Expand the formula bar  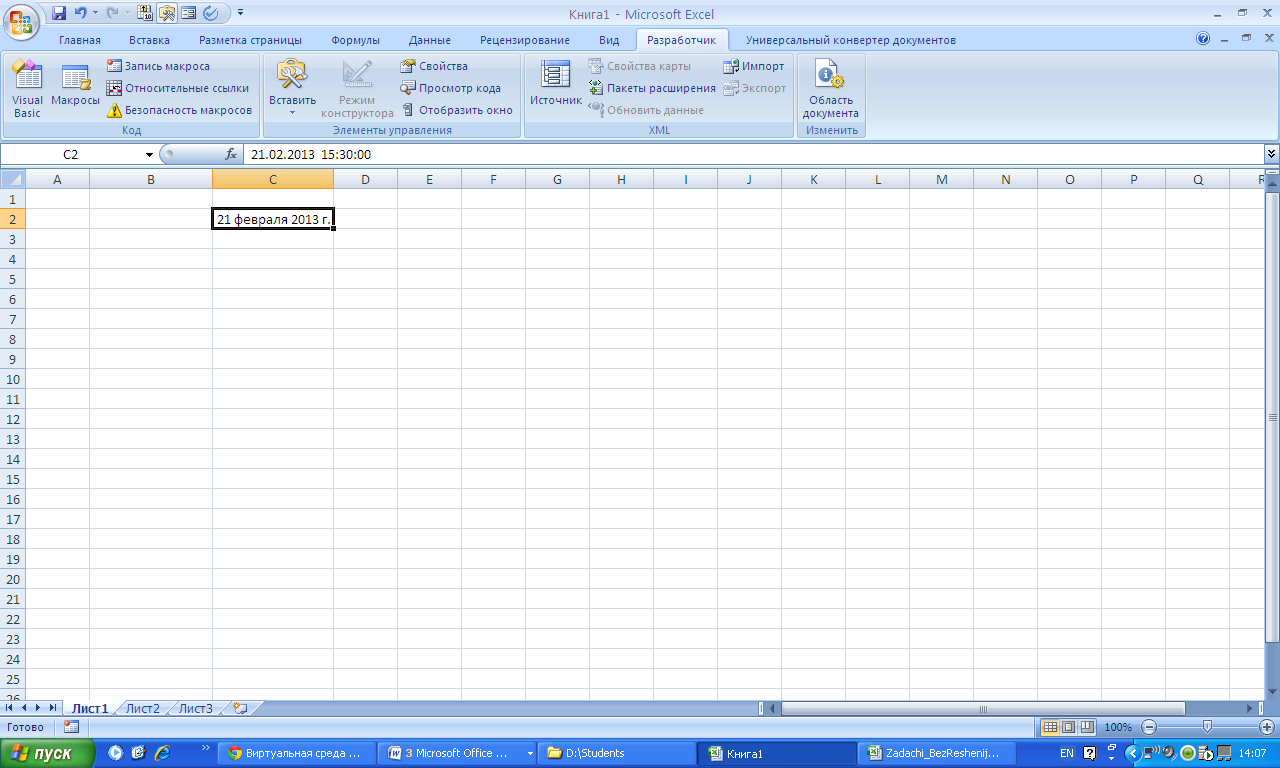[x=1271, y=154]
